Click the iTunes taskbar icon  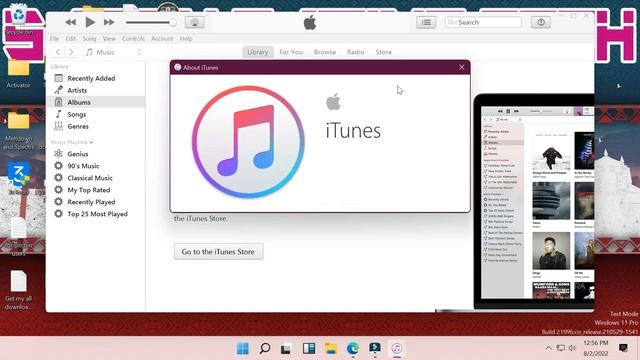[x=397, y=348]
